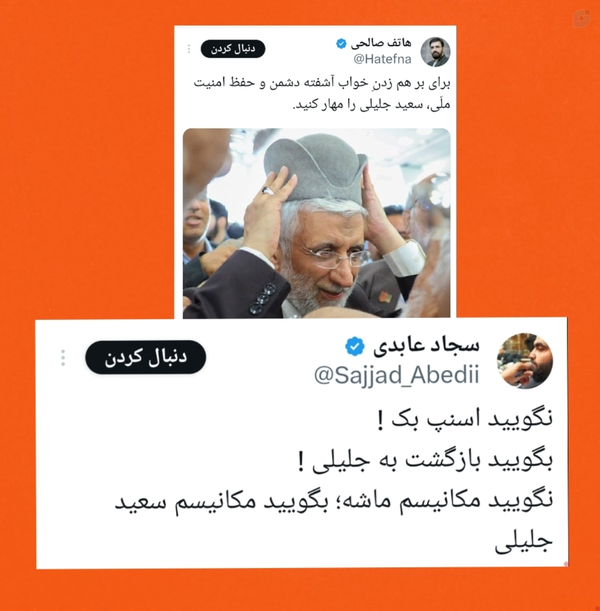Follow @Sajjad_Abedii with the دنبال کردن button

(x=145, y=357)
